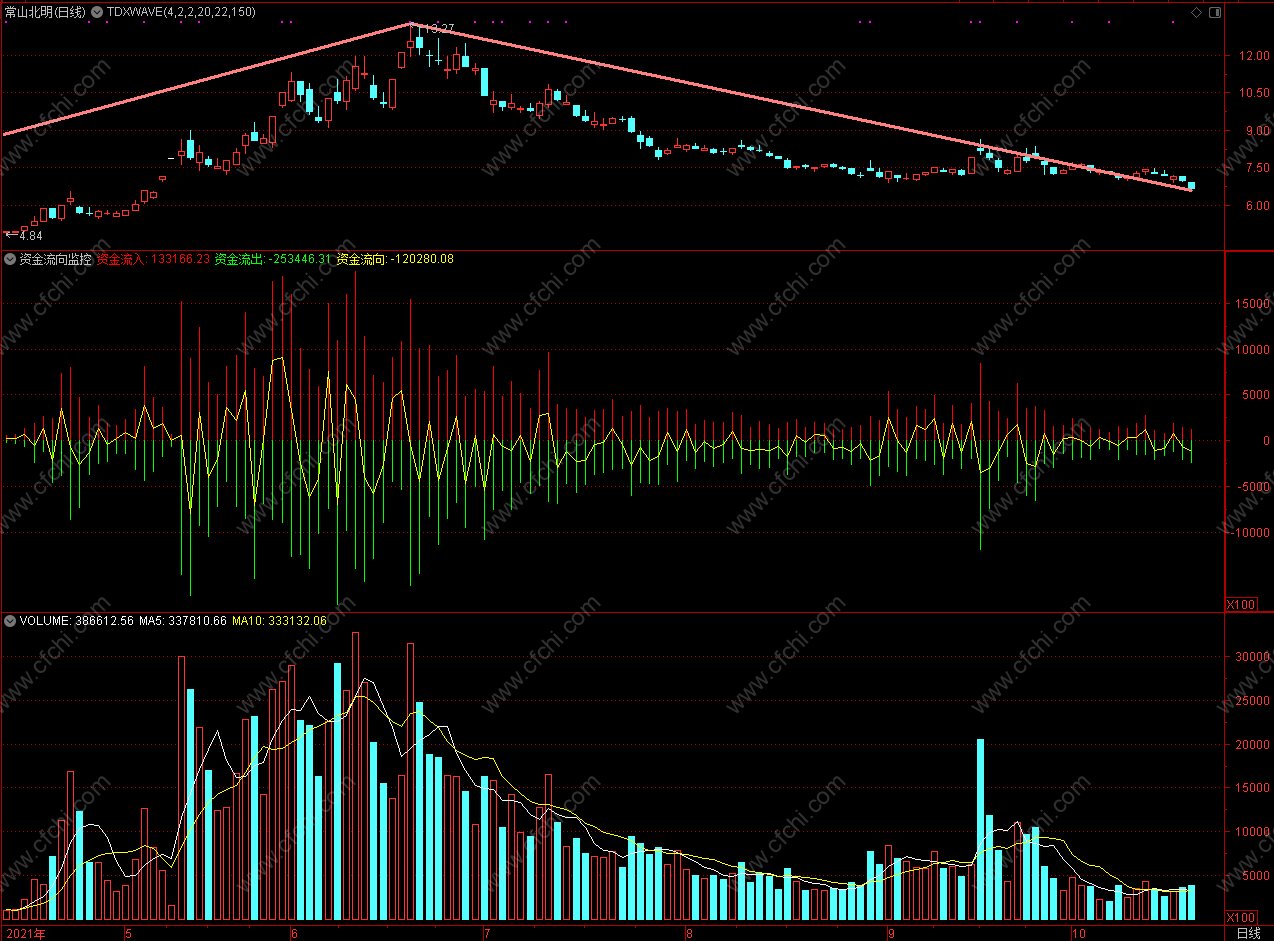Click the TDXWAVE(4,2,2,20,22,150) indicator label

(x=181, y=12)
